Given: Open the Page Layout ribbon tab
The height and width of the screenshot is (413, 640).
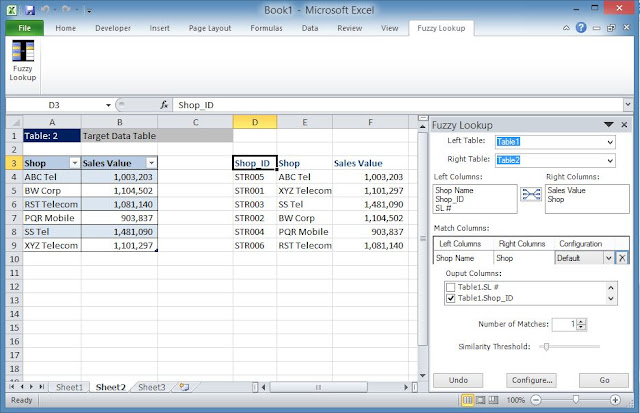Looking at the screenshot, I should coord(210,28).
